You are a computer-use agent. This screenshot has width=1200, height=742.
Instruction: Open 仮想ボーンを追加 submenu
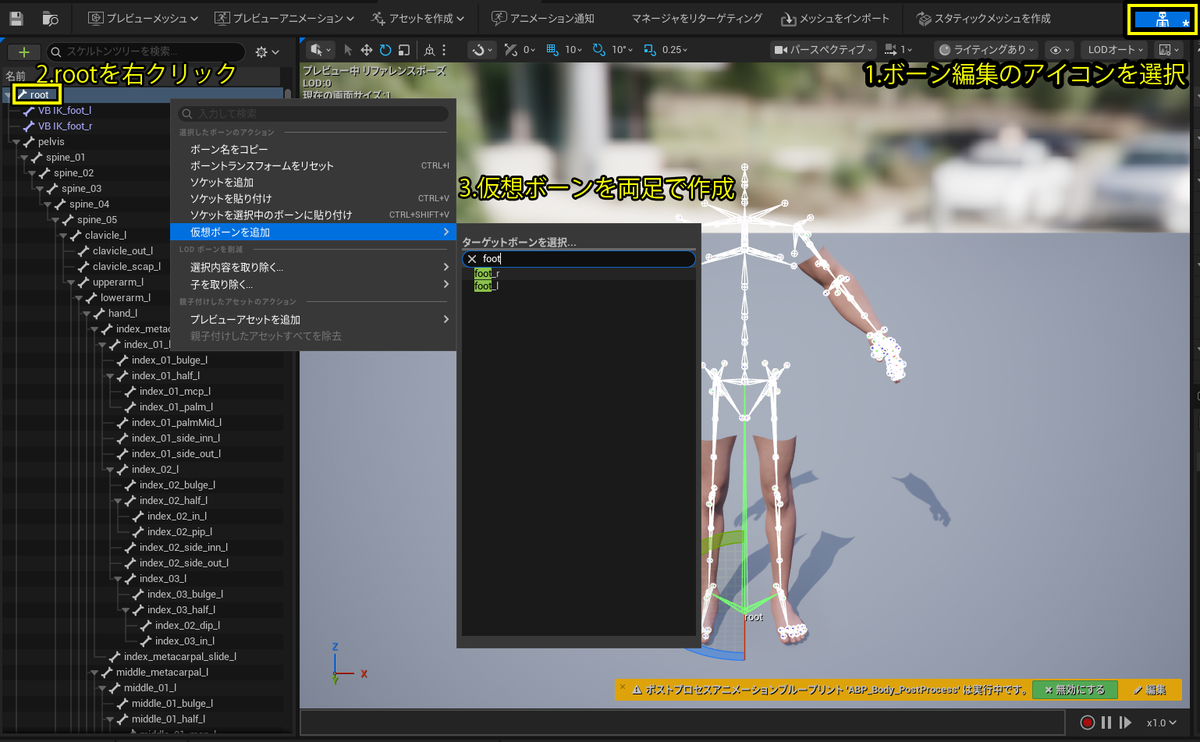pos(314,232)
